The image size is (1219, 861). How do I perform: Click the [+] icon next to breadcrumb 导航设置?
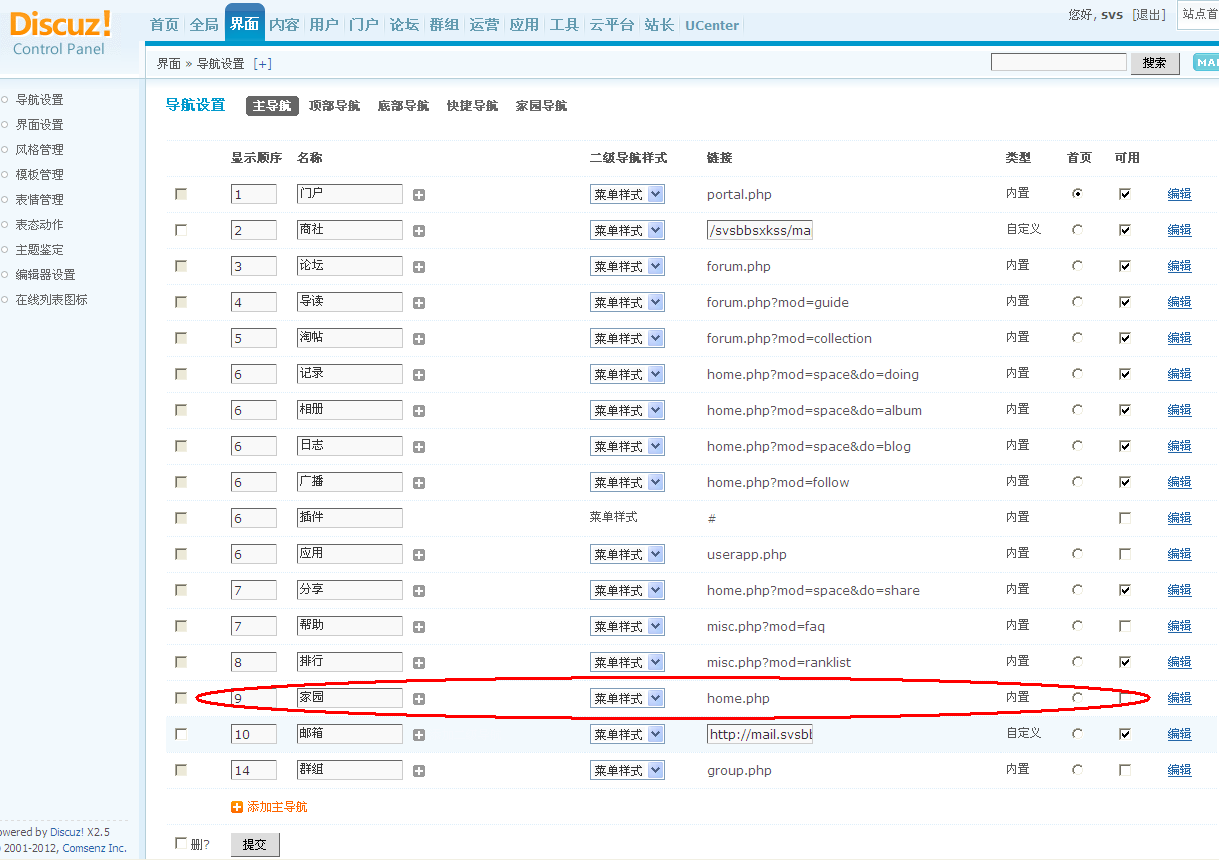263,64
